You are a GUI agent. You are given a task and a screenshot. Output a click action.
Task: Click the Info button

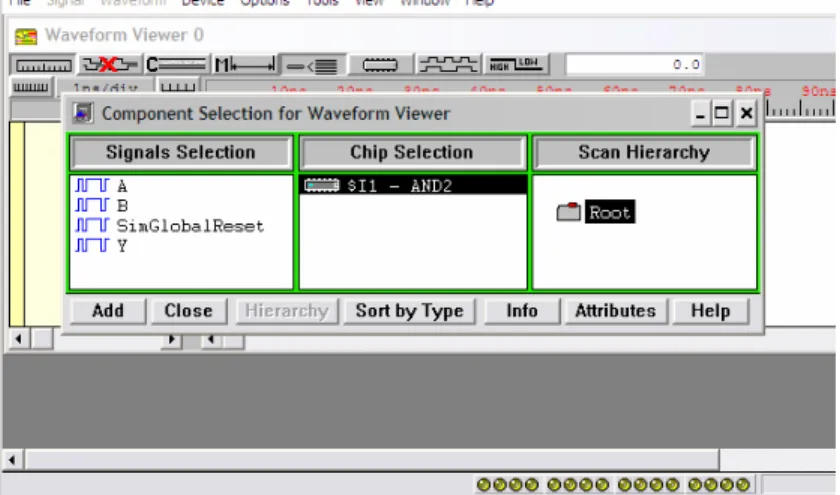522,311
